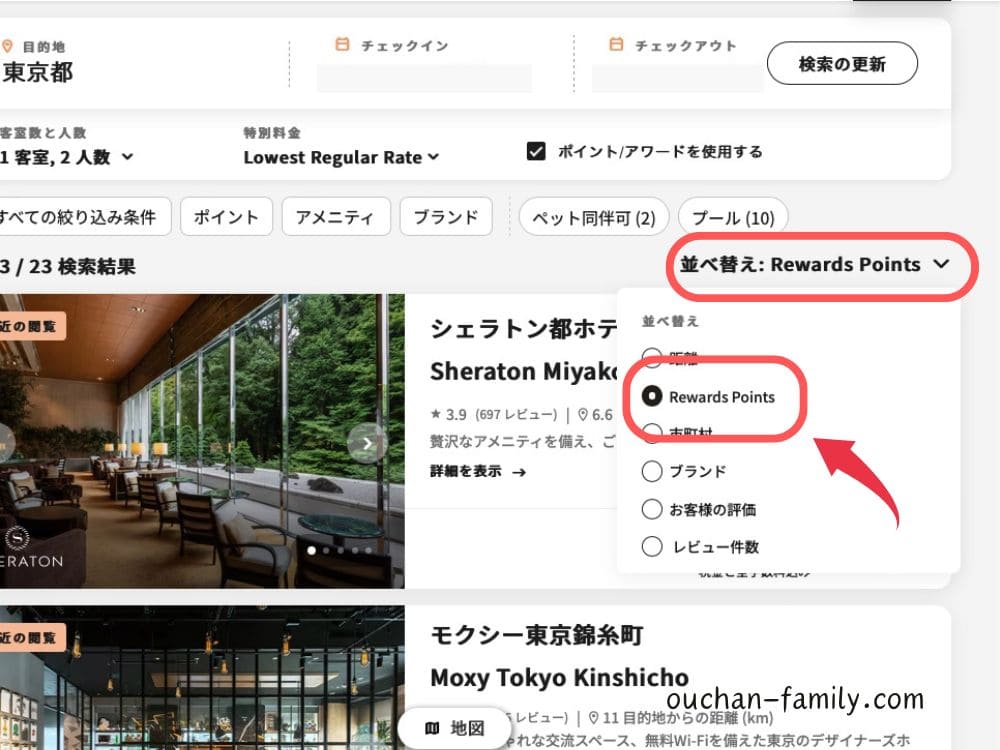Select the 距離 sort radio button
Image resolution: width=1000 pixels, height=750 pixels.
point(652,358)
